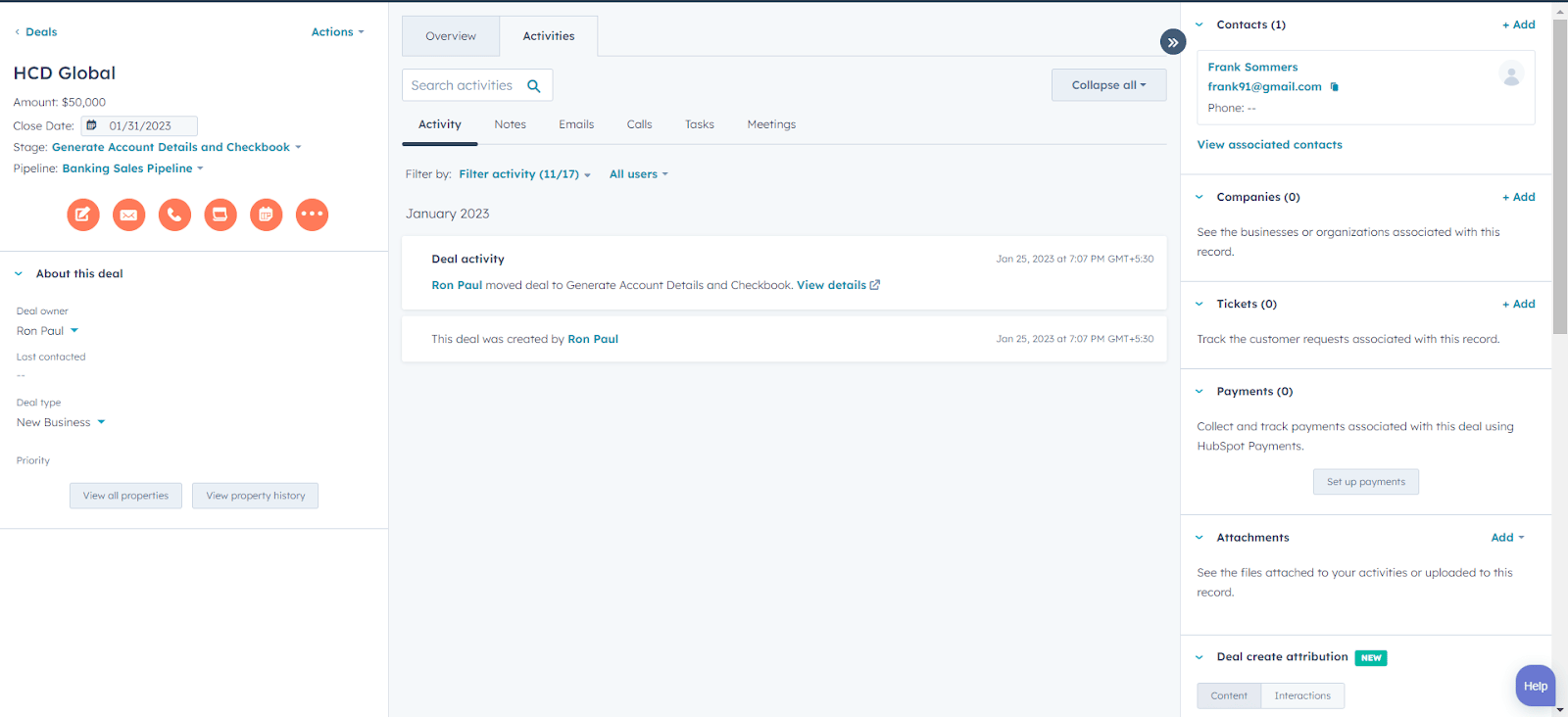Select the Content attribution toggle
This screenshot has width=1568, height=717.
pyautogui.click(x=1229, y=695)
